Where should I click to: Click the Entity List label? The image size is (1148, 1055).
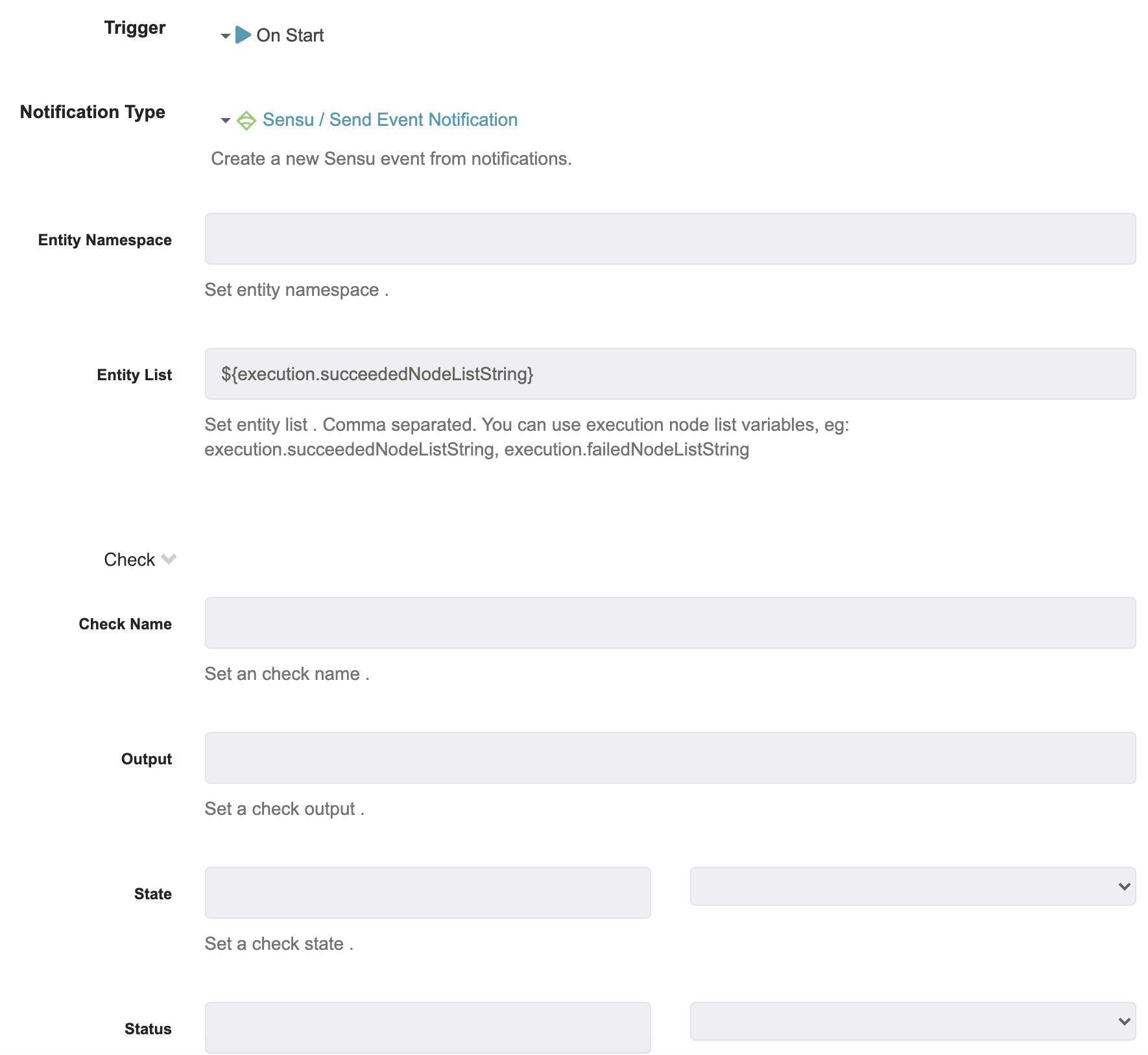pos(134,375)
